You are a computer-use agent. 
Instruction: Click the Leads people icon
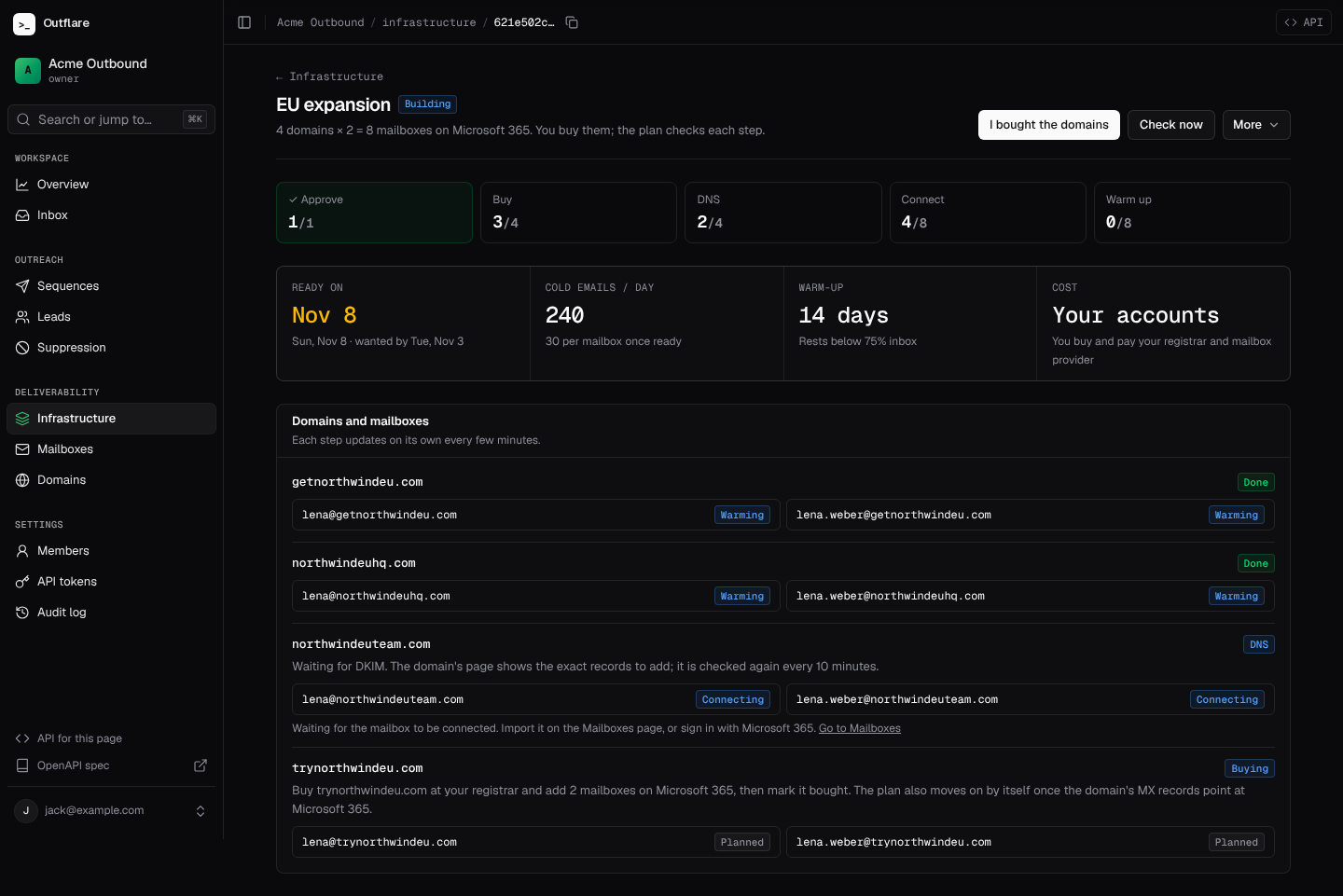(22, 317)
